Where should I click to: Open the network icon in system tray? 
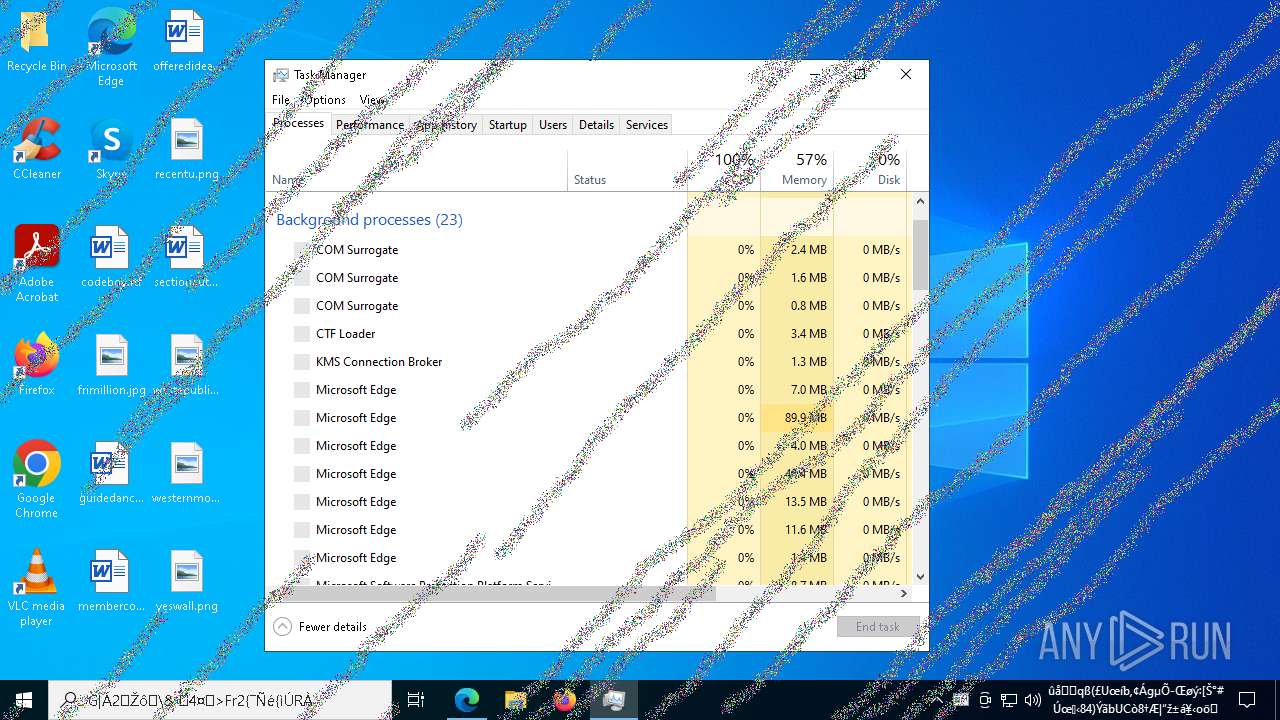(1009, 700)
